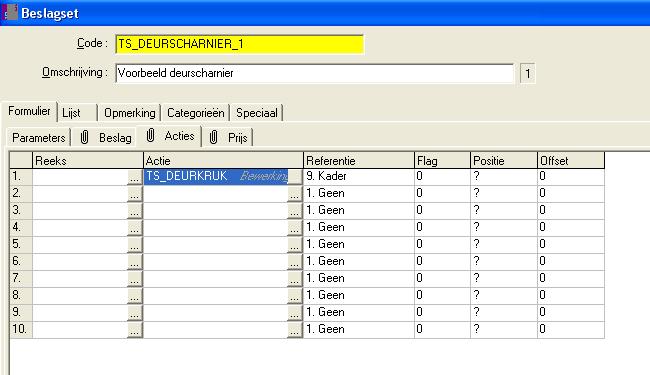This screenshot has height=375, width=650.
Task: Click the Actie column header
Action: [x=223, y=160]
